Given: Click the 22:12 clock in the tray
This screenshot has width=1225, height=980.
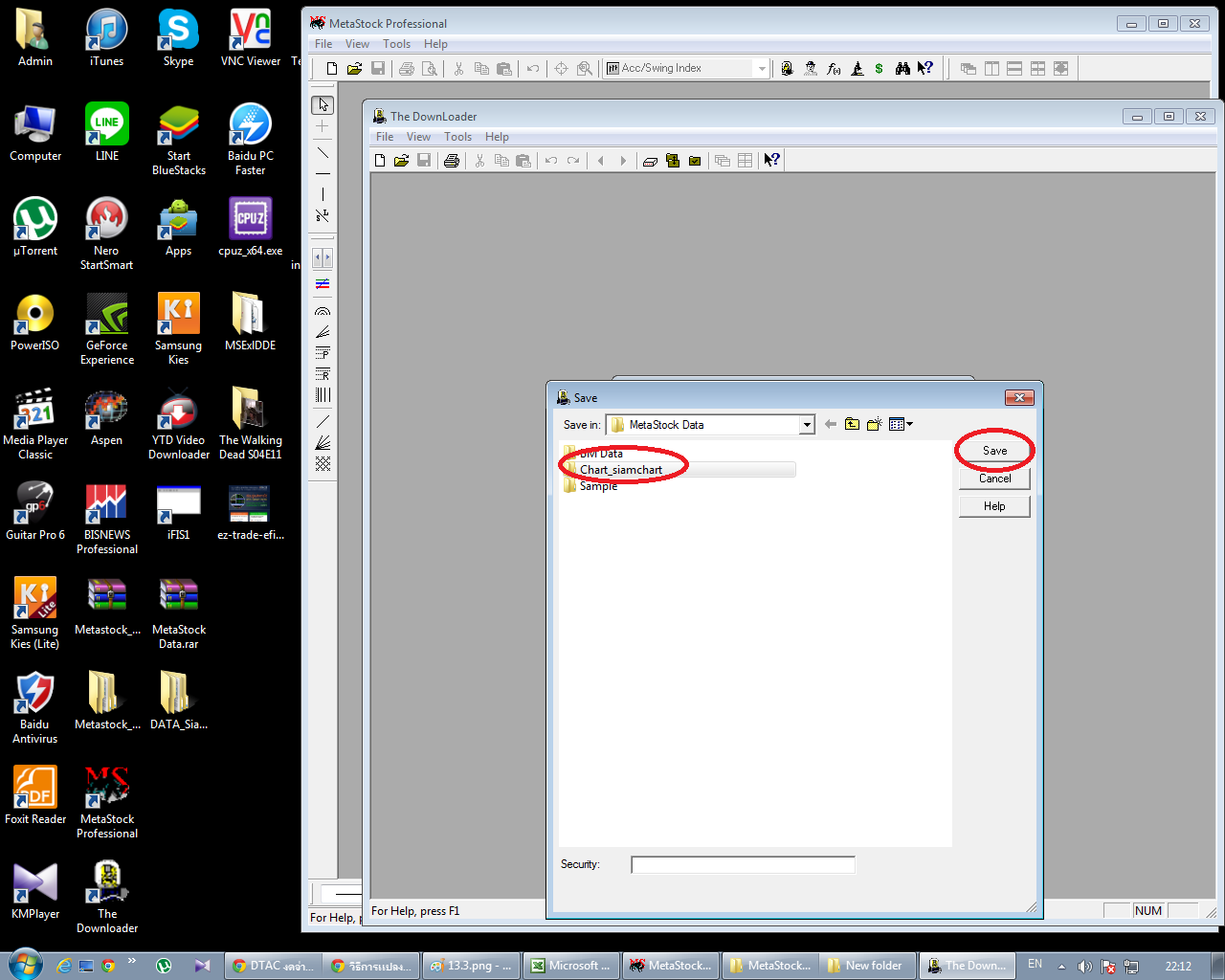Looking at the screenshot, I should 1178,966.
